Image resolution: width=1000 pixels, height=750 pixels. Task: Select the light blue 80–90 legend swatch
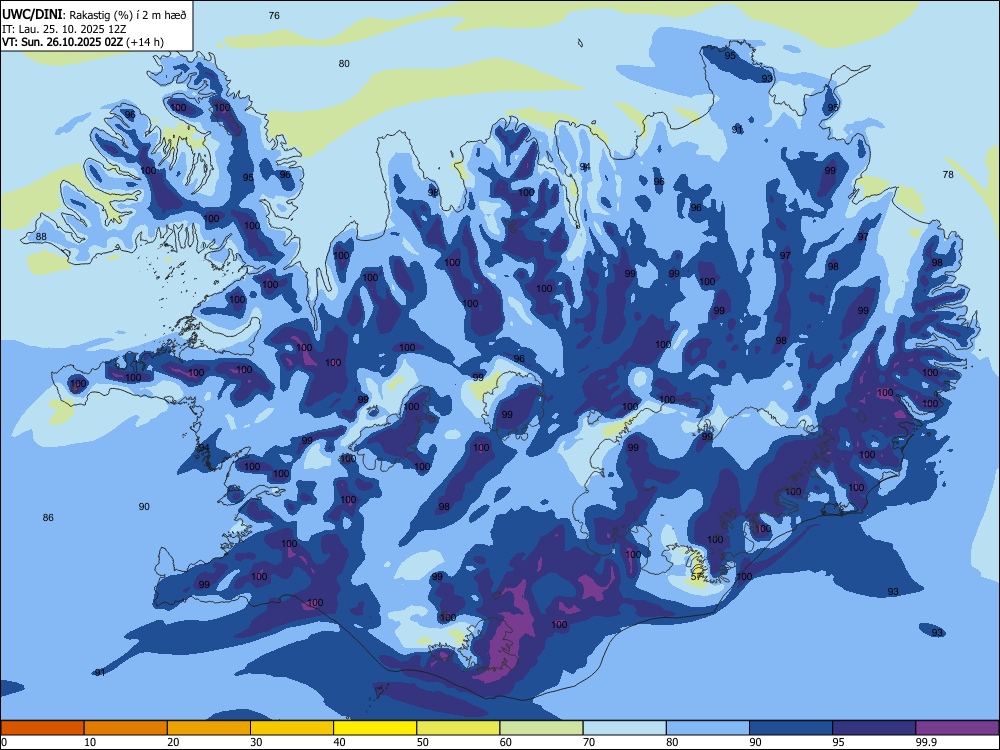click(708, 728)
